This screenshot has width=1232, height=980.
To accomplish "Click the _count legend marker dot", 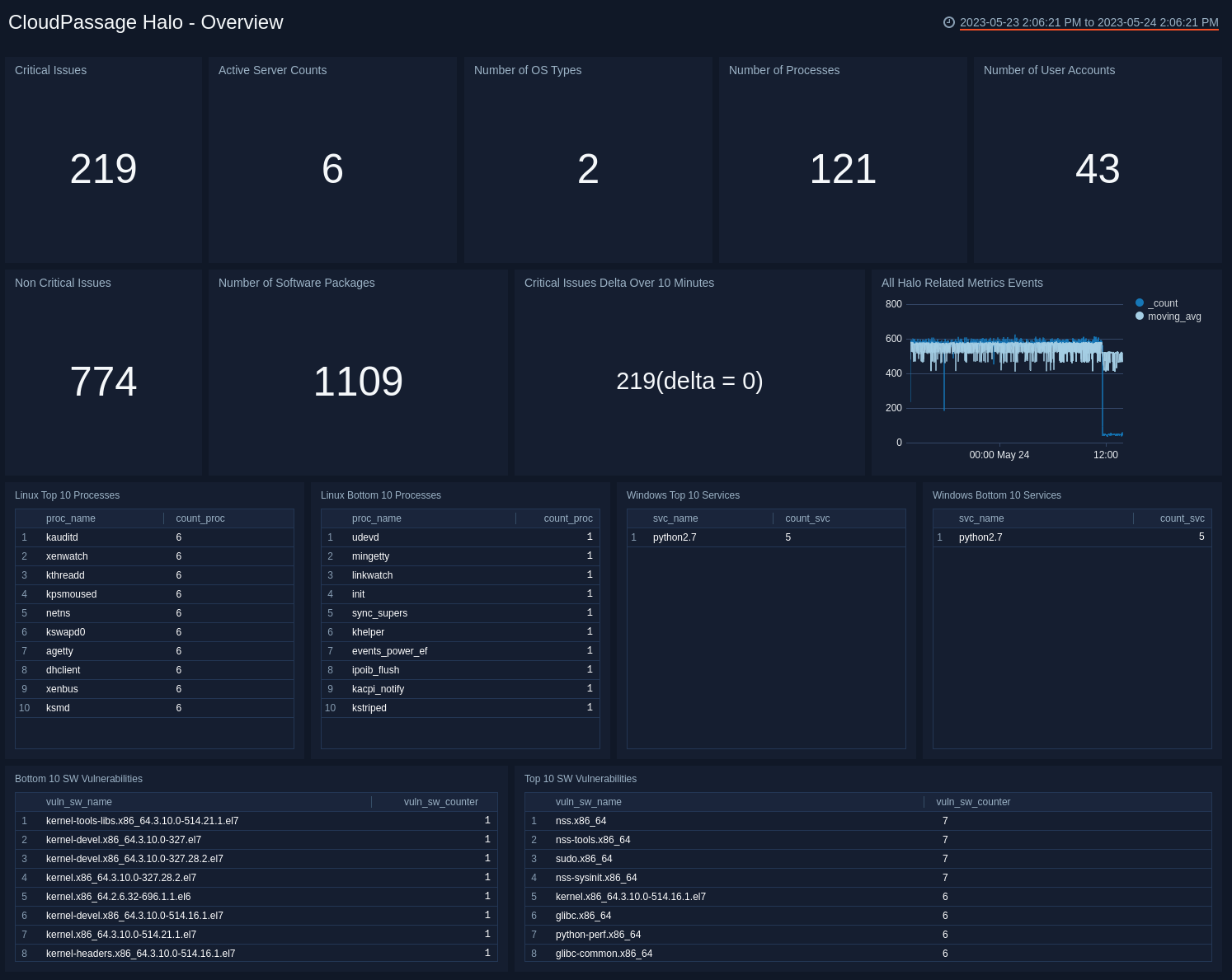I will tap(1140, 302).
